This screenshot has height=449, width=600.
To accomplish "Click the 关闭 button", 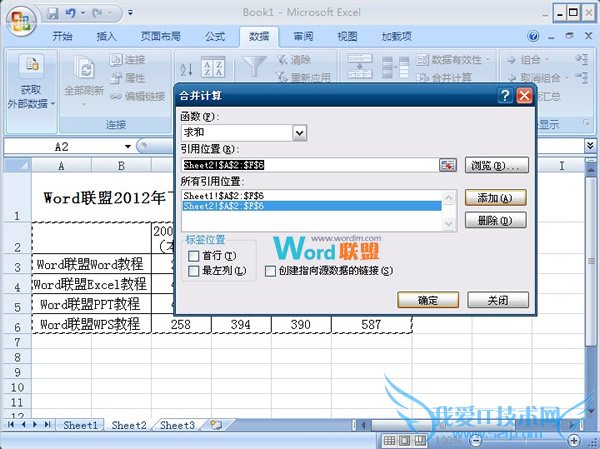I will point(497,300).
